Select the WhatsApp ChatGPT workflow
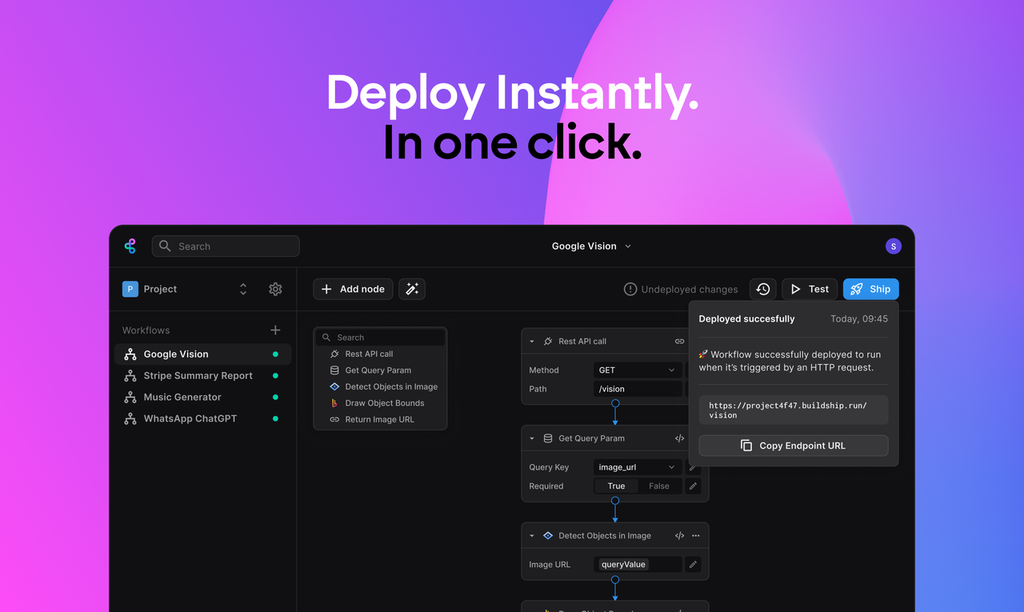The width and height of the screenshot is (1024, 612). 203,419
